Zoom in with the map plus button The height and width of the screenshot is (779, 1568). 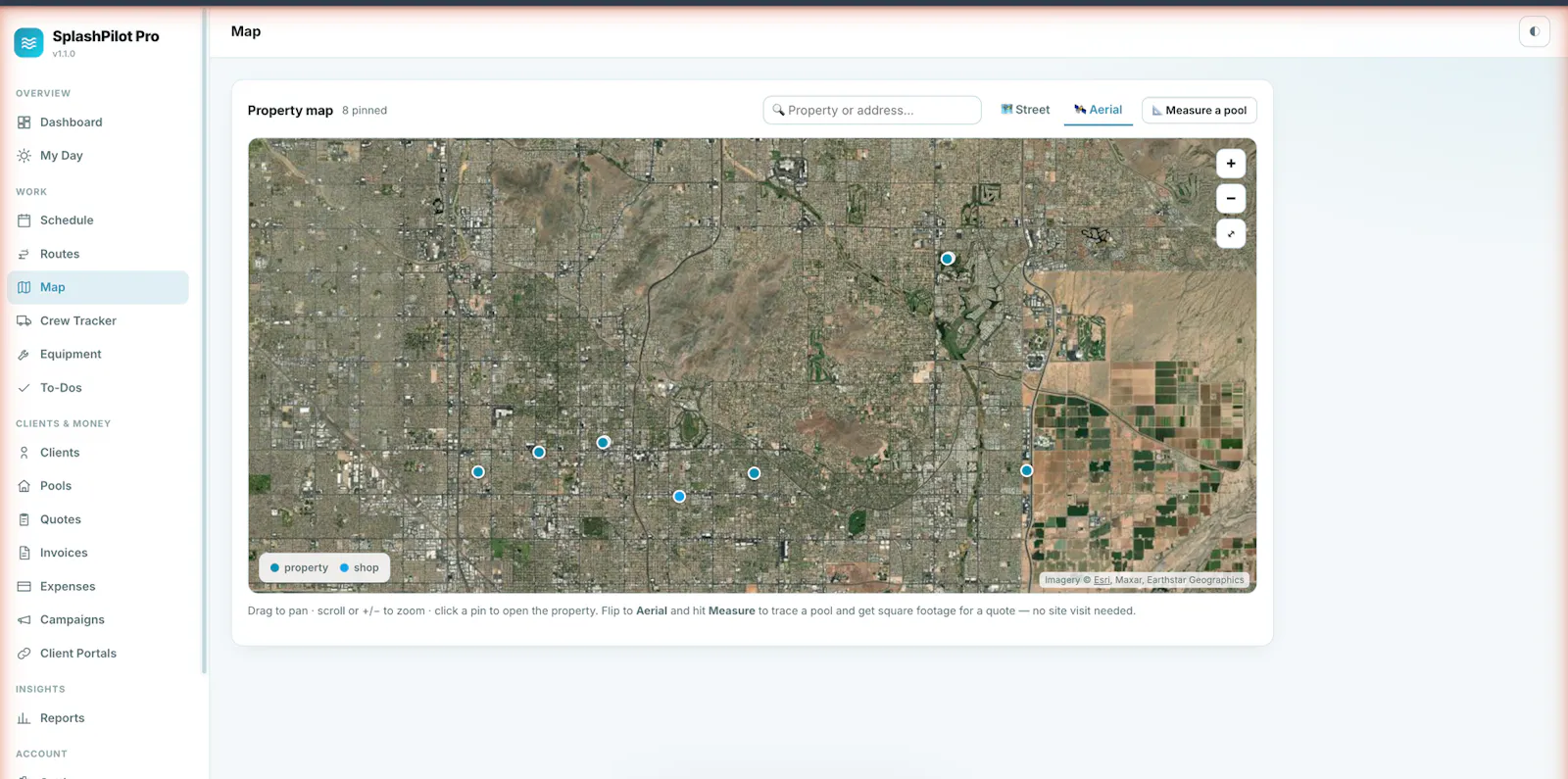point(1231,164)
